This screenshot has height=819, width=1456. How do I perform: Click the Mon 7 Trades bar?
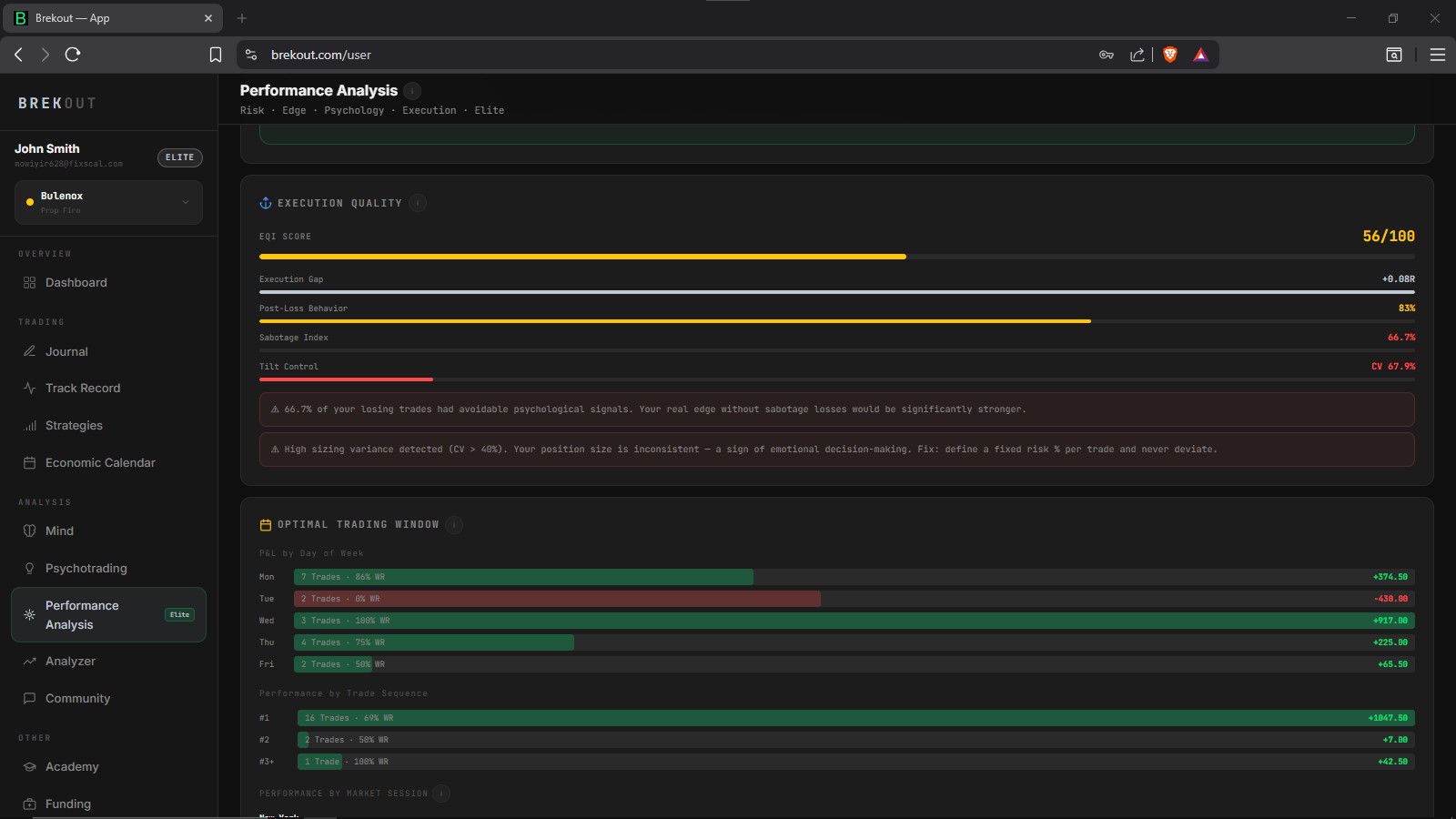click(x=523, y=577)
